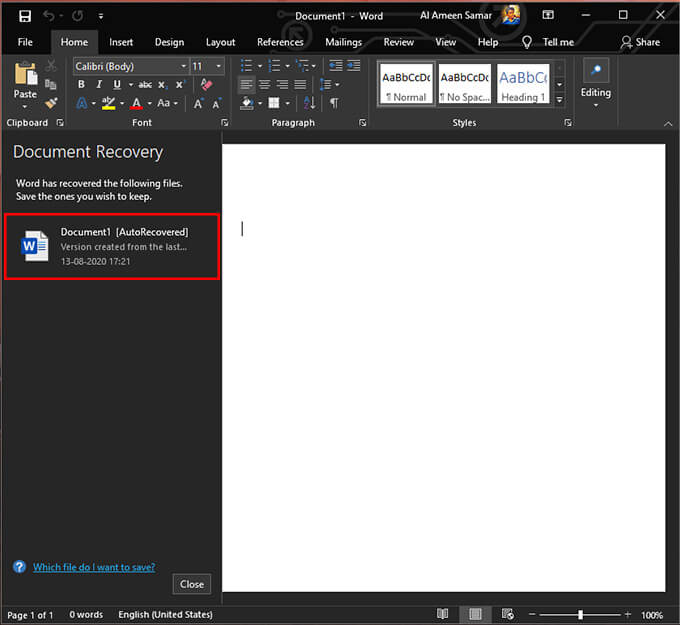Decrease the paragraph indent
Viewport: 680px width, 625px height.
tap(336, 65)
